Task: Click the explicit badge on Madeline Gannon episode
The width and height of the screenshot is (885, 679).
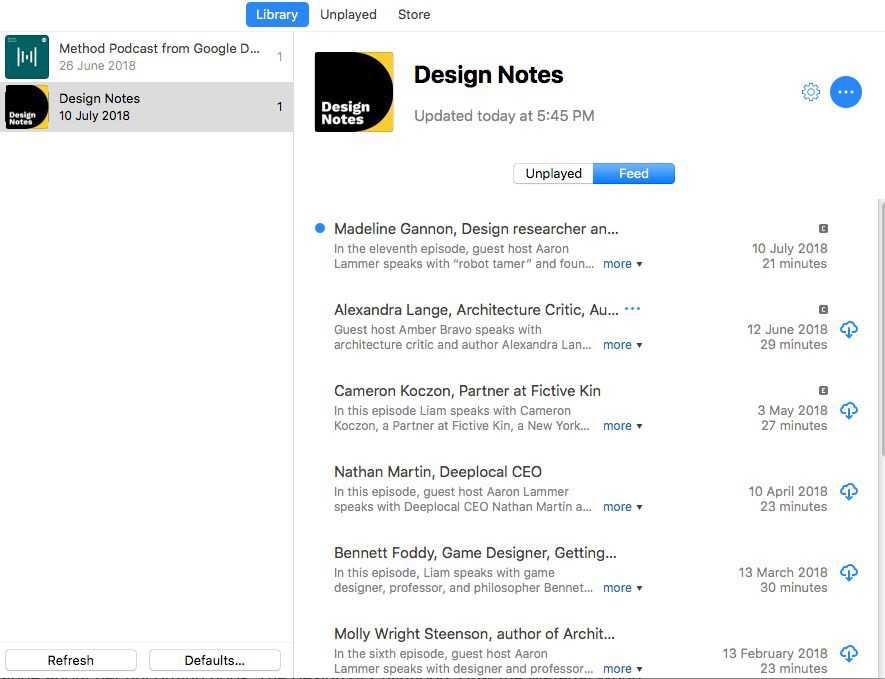Action: (823, 229)
